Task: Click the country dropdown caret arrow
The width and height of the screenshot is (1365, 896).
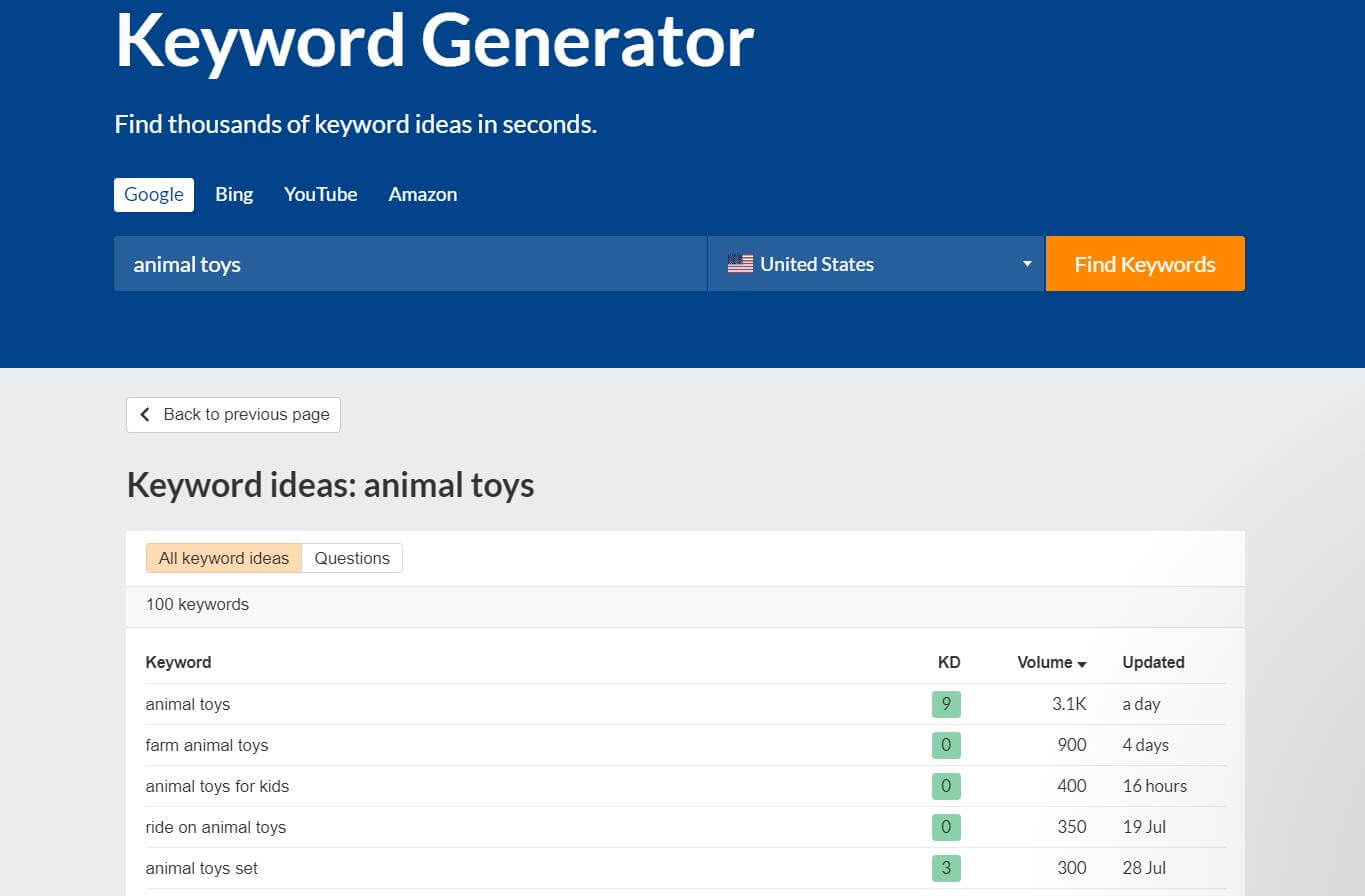Action: [1026, 264]
